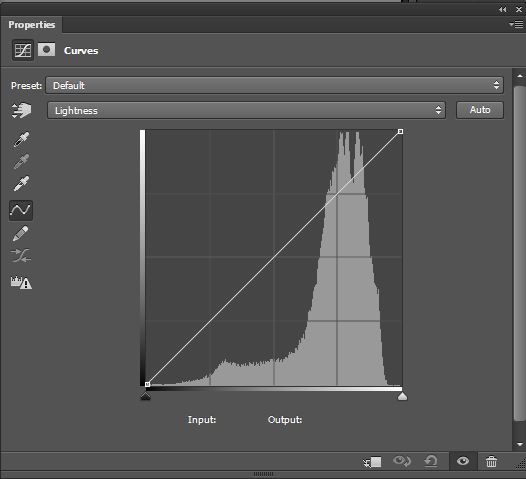Open the Properties panel flyout menu
The image size is (526, 479).
coord(516,24)
